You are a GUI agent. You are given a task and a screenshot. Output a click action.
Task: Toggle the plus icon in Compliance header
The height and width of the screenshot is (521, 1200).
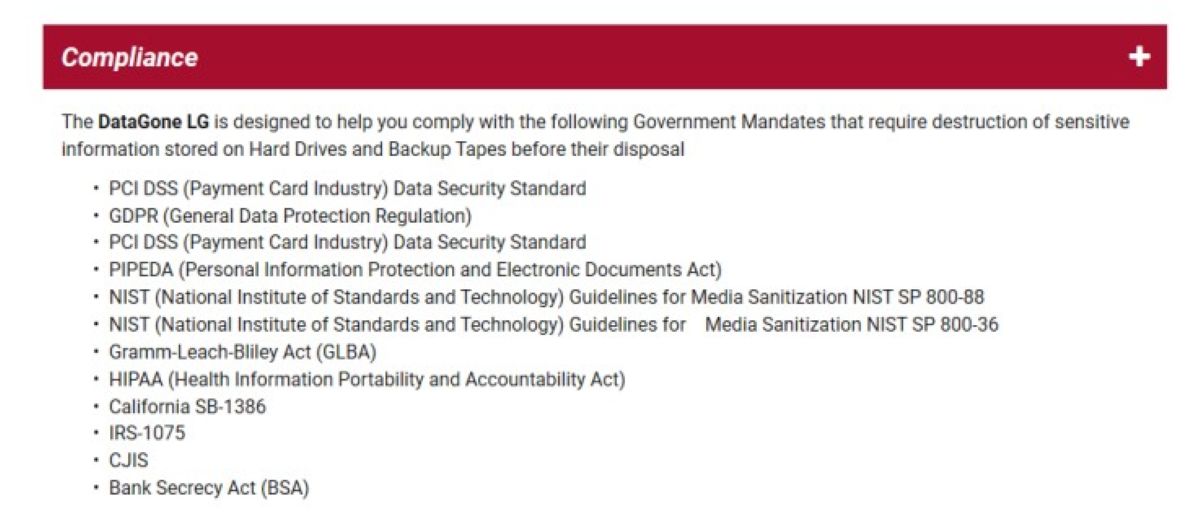click(x=1139, y=57)
